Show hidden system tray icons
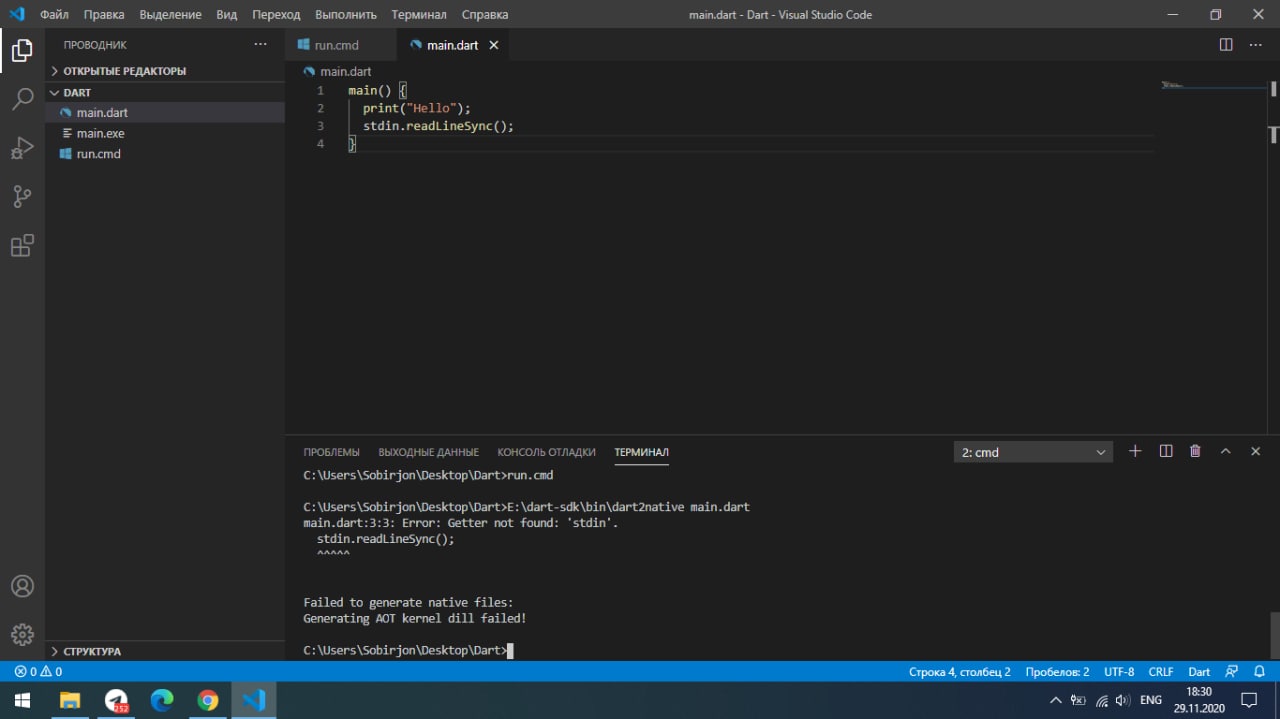The height and width of the screenshot is (719, 1280). (1056, 701)
